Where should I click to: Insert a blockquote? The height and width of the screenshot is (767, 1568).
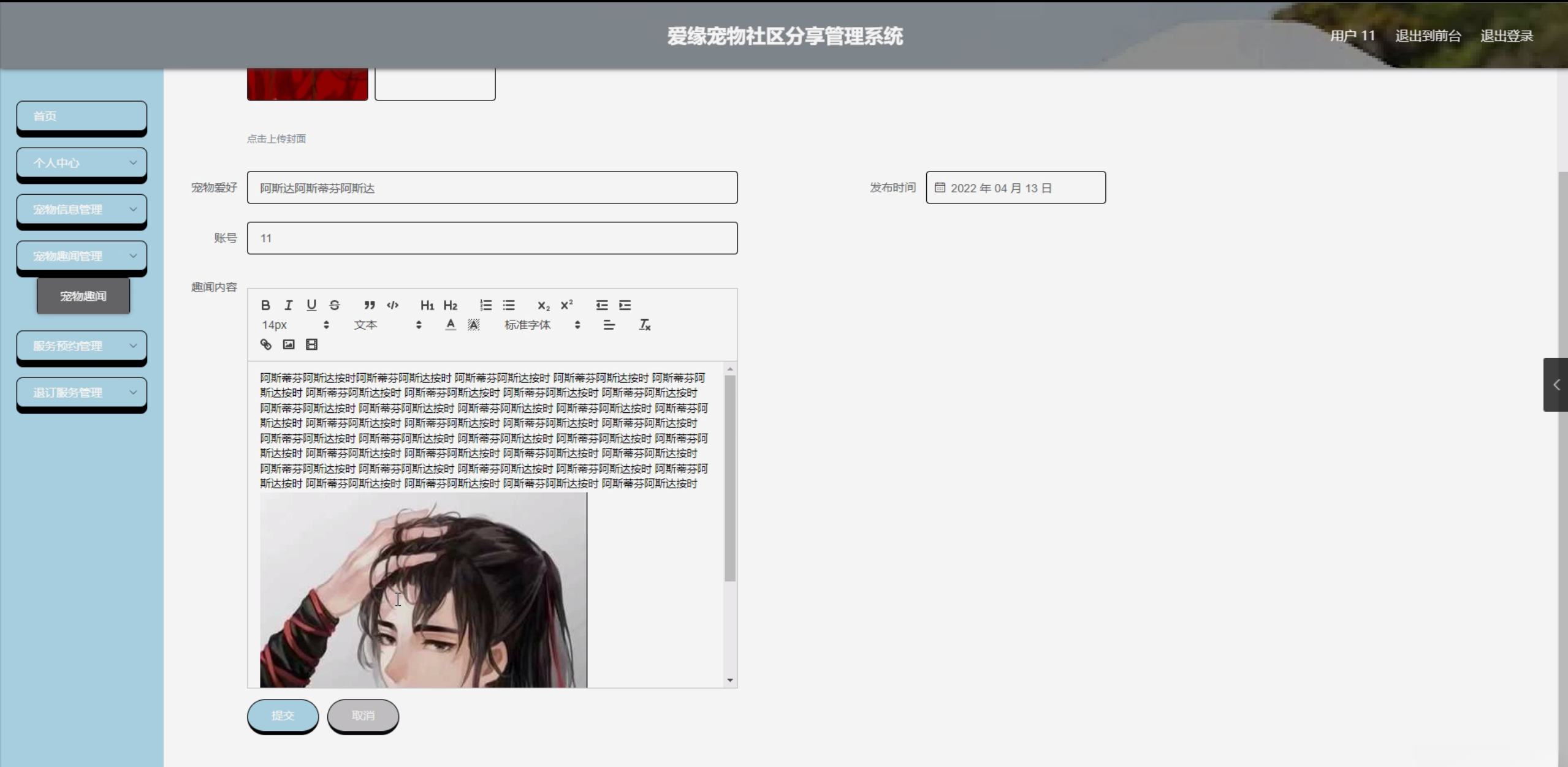pyautogui.click(x=369, y=305)
